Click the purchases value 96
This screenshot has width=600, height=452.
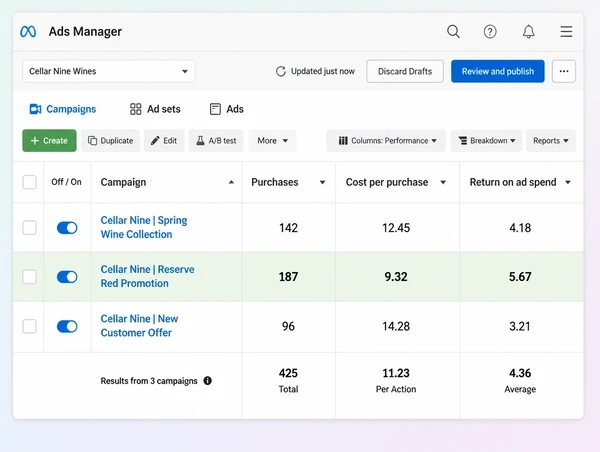pos(289,326)
